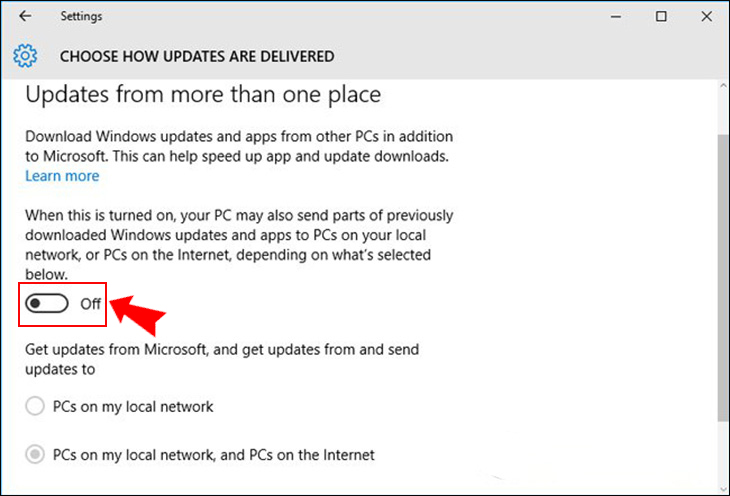Image resolution: width=730 pixels, height=496 pixels.
Task: Open the Learn more link
Action: click(x=62, y=176)
